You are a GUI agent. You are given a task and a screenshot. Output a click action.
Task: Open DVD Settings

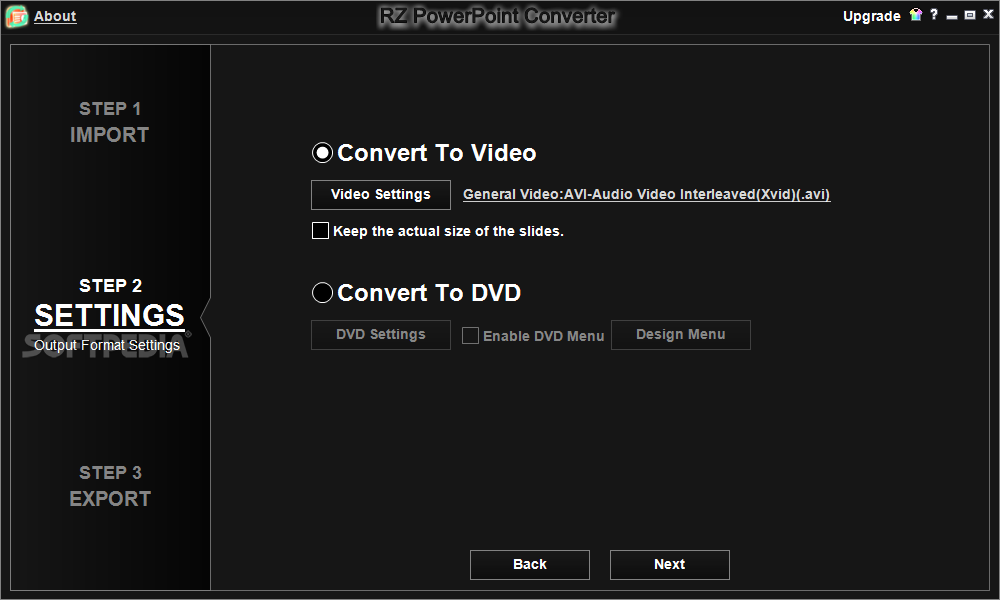381,335
